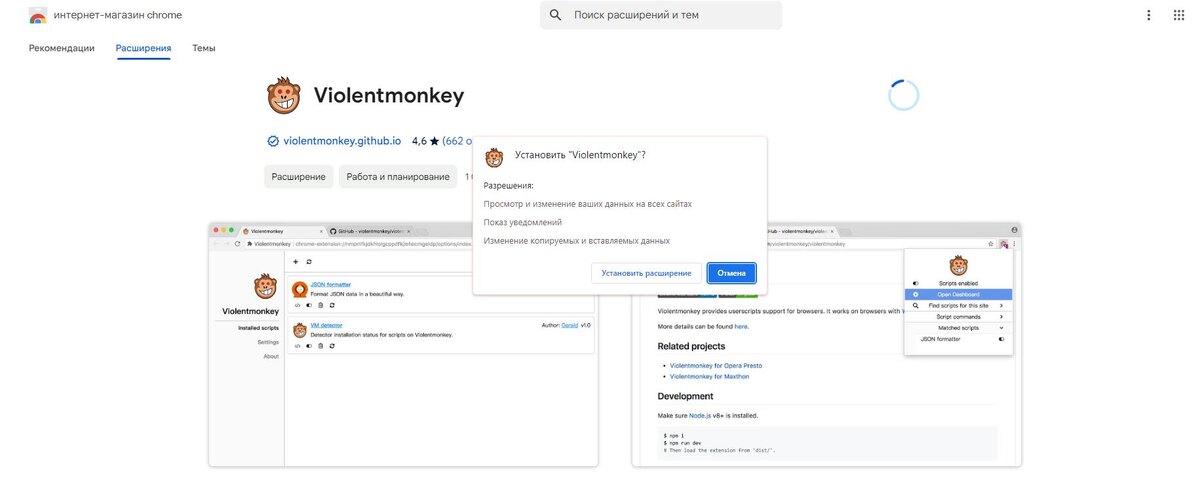Screen dimensions: 1200x480
Task: Click the large Violentmonkey monkey logo
Action: coord(283,96)
